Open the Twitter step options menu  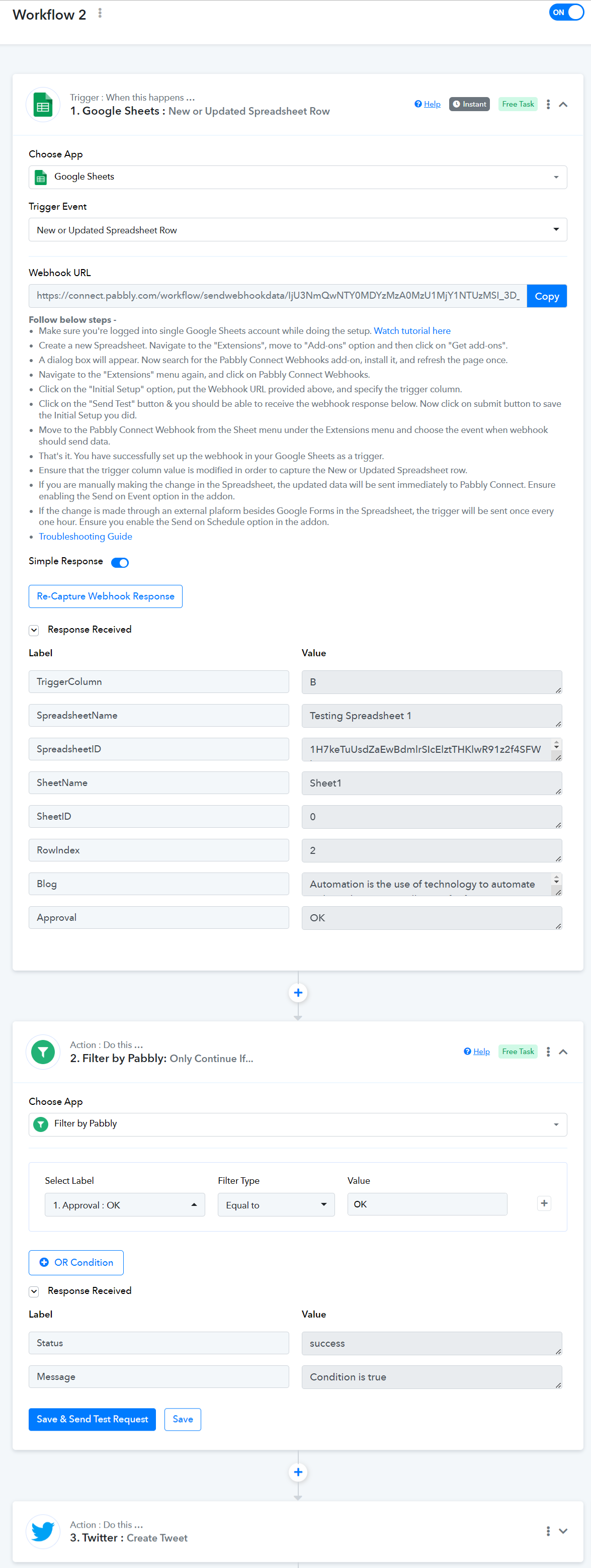pos(548,1531)
